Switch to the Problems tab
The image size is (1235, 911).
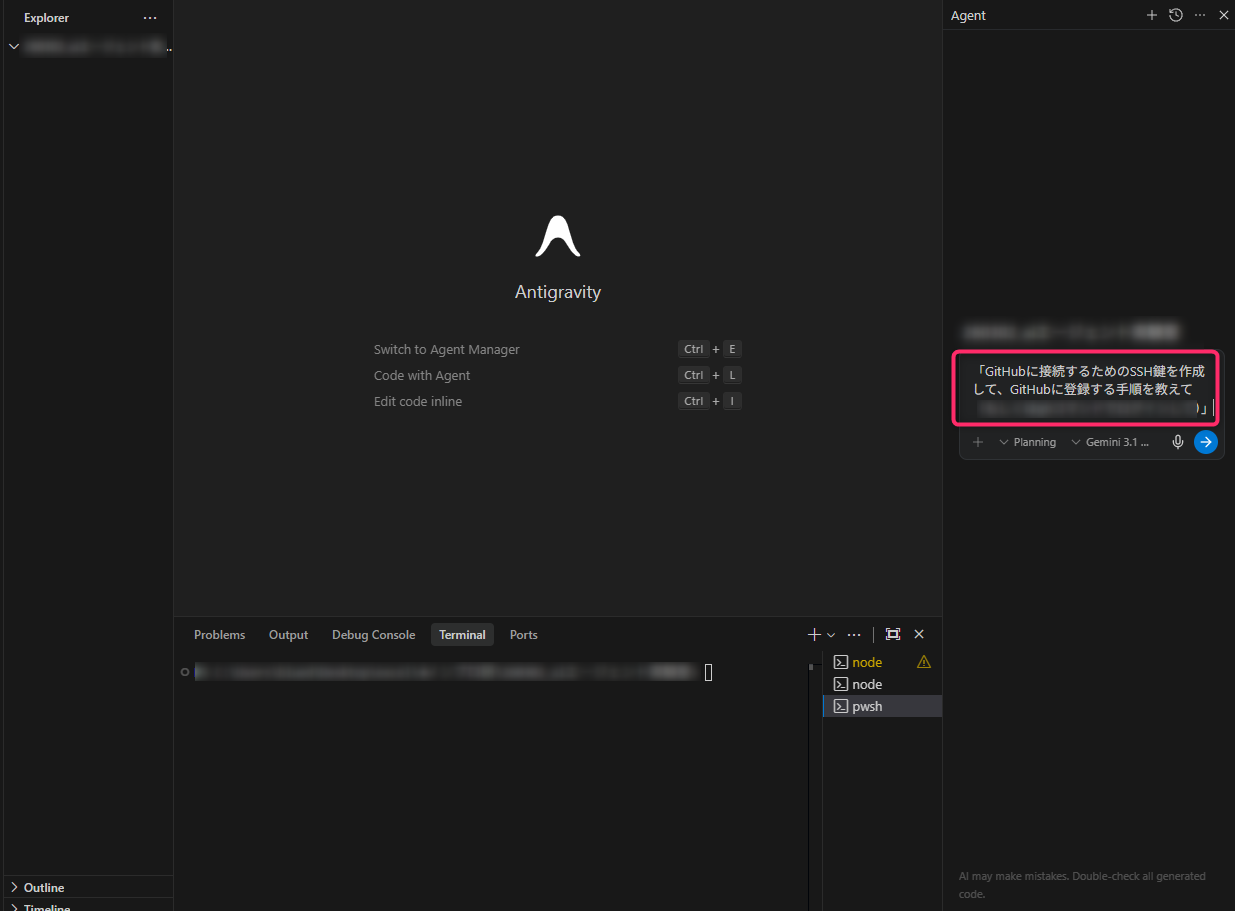click(219, 635)
